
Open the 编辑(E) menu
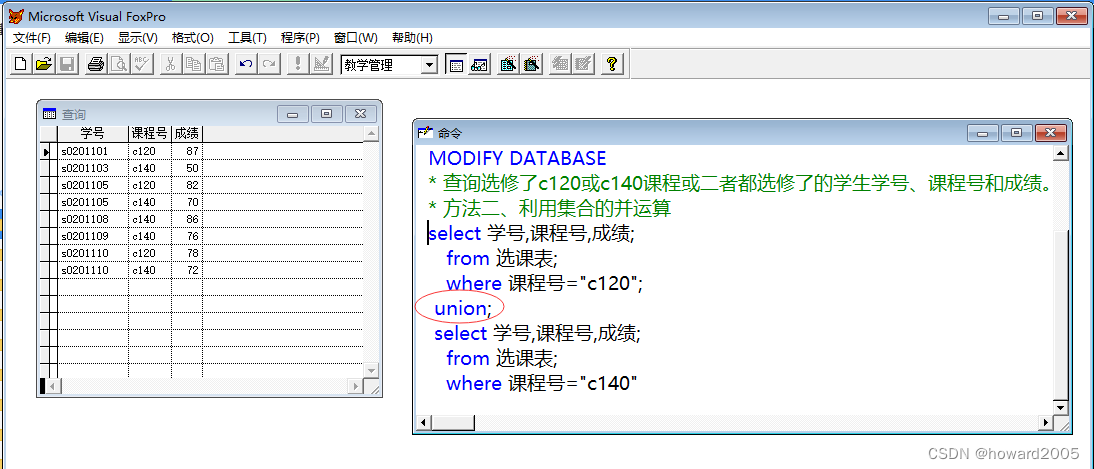[84, 38]
